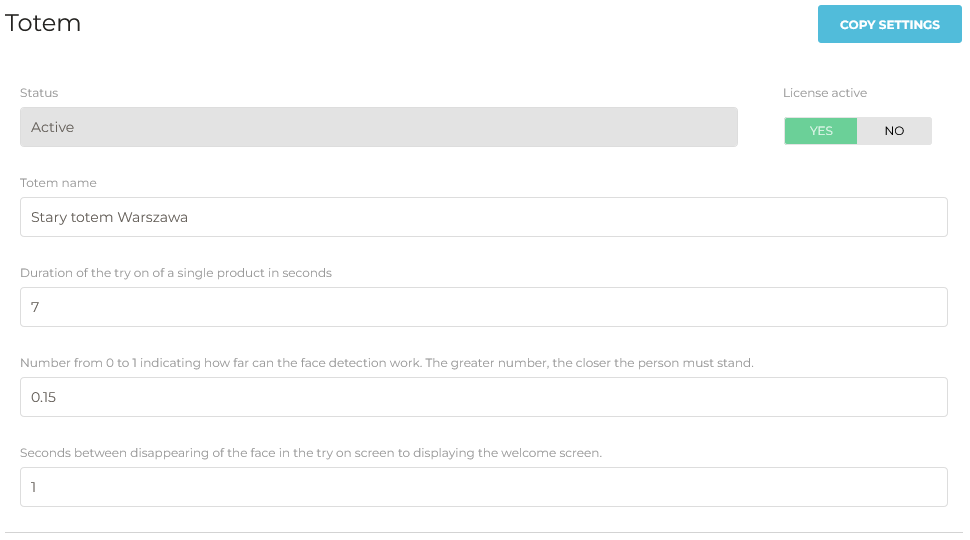Screen dimensions: 970x540
Task: Set License active to YES
Action: pyautogui.click(x=821, y=131)
